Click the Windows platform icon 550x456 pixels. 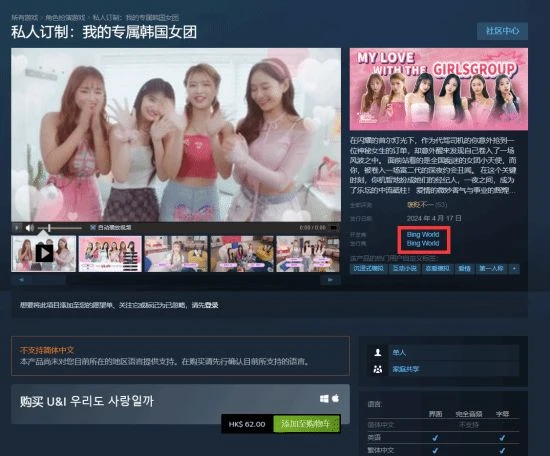point(324,399)
